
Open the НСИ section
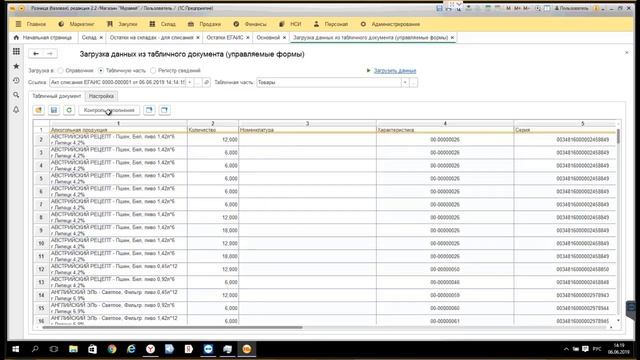290,24
